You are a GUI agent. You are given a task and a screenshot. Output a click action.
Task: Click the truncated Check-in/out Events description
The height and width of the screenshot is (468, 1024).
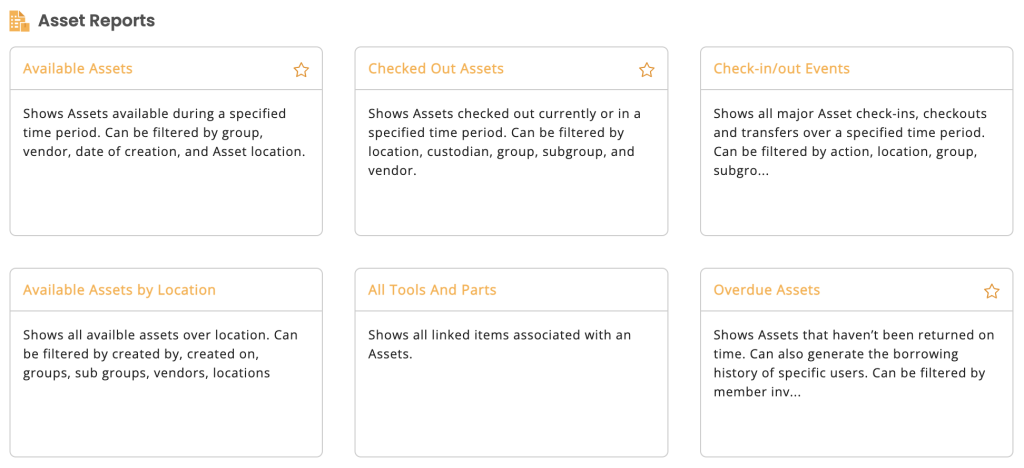[850, 142]
